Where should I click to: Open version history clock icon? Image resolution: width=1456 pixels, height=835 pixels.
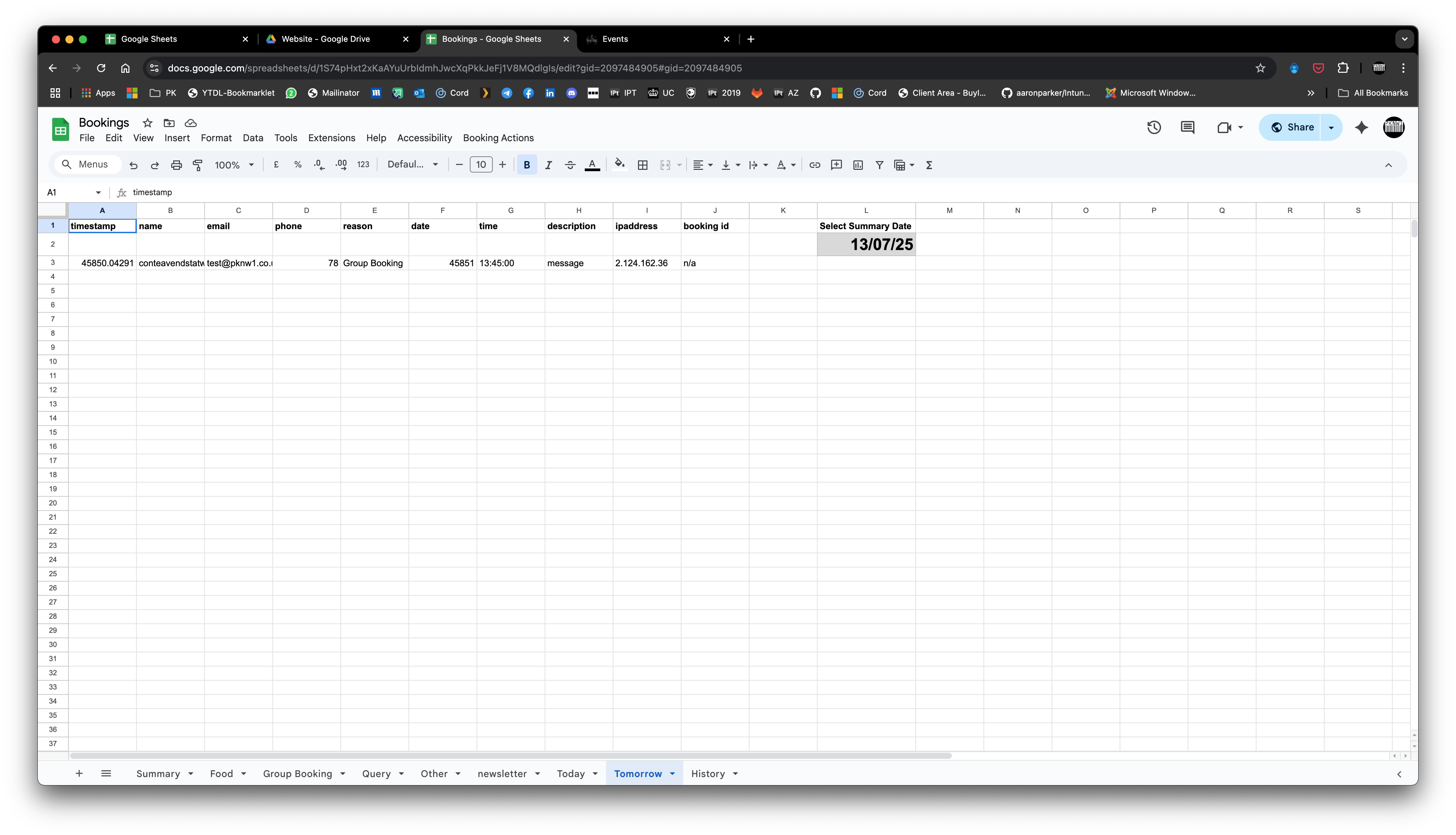(1154, 127)
